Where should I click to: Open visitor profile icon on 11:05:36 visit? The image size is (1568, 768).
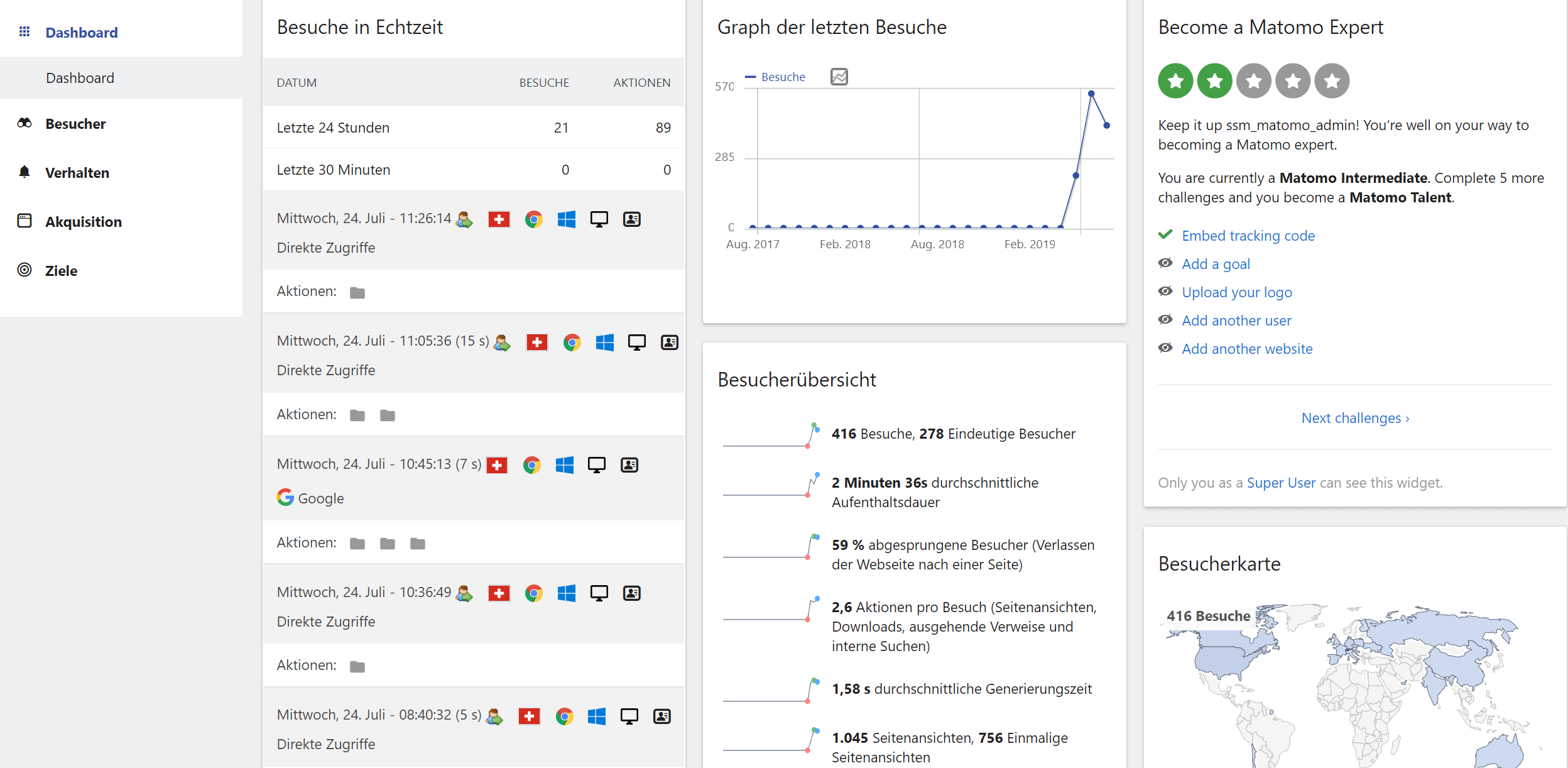(670, 343)
